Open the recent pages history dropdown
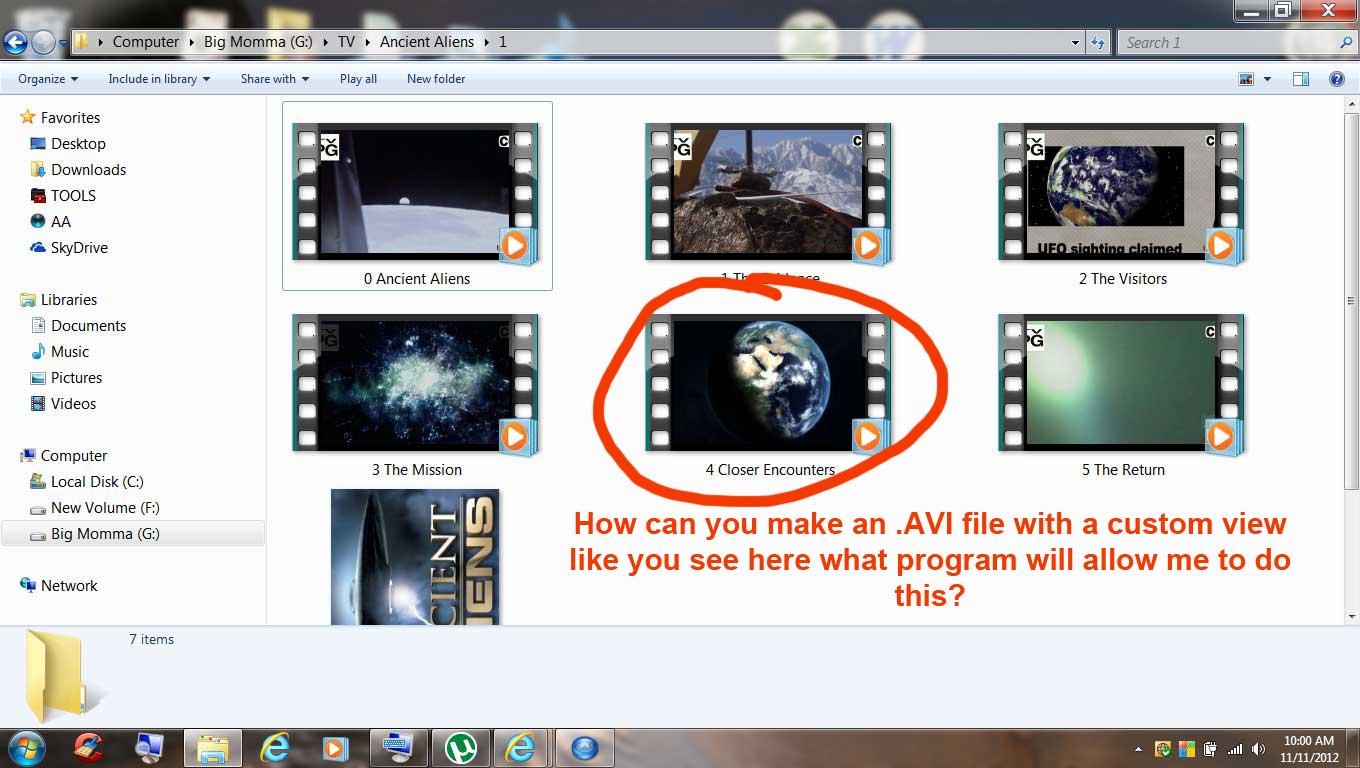The height and width of the screenshot is (768, 1360). click(x=63, y=42)
